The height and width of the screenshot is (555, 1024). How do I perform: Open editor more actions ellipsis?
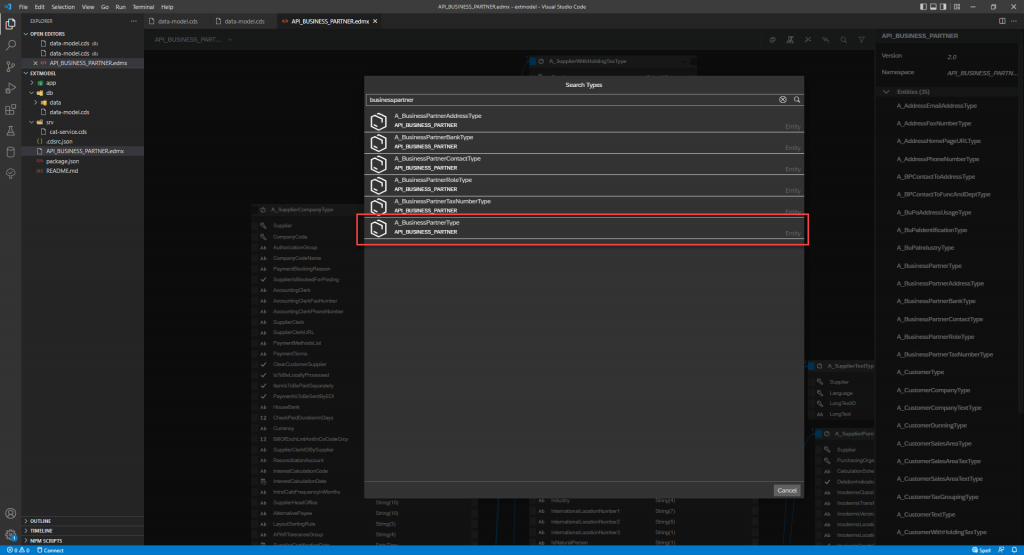click(x=1014, y=21)
